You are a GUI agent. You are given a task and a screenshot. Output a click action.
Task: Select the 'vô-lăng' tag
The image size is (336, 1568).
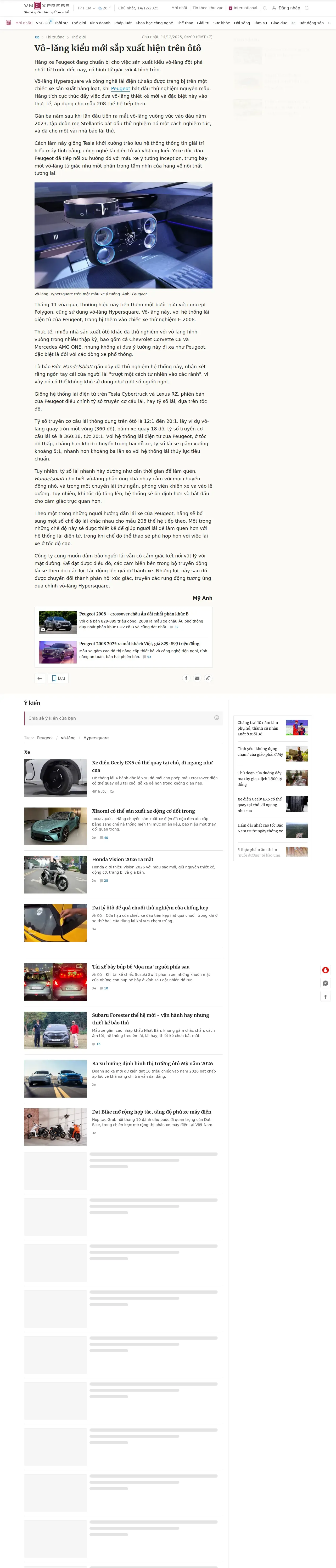tap(68, 738)
